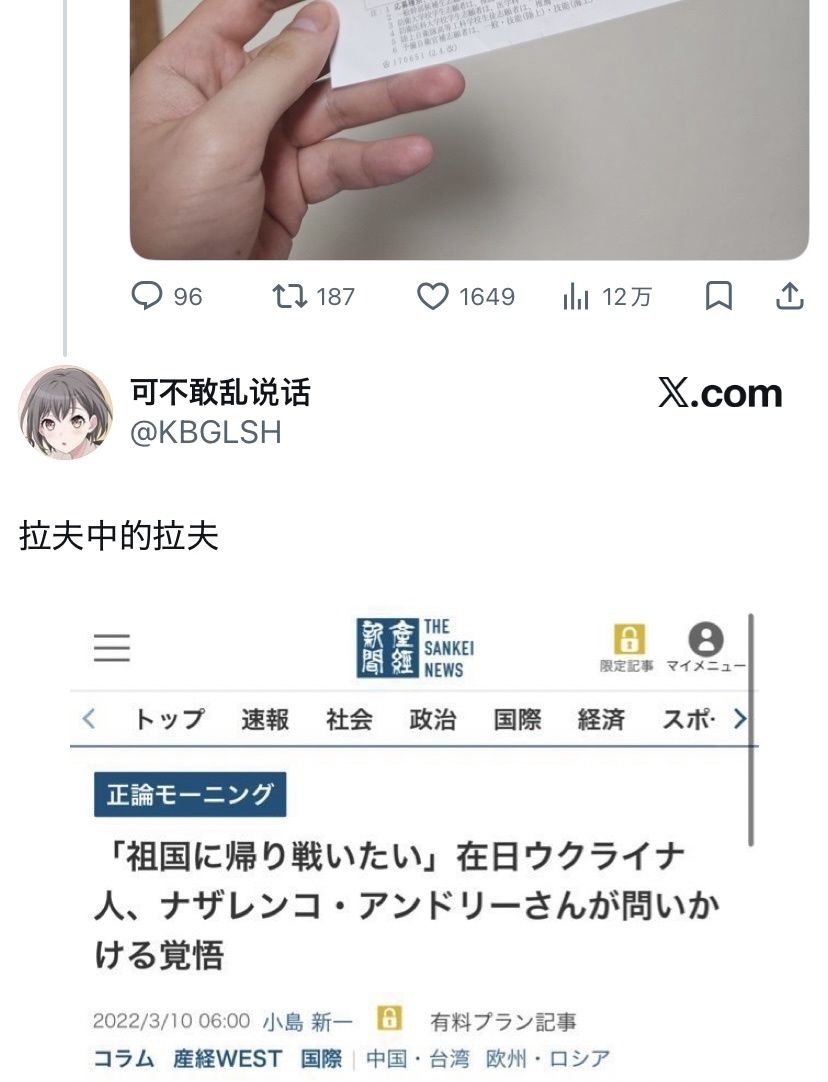Image resolution: width=828 pixels, height=1082 pixels.
Task: View post analytics bar chart icon
Action: pos(575,297)
